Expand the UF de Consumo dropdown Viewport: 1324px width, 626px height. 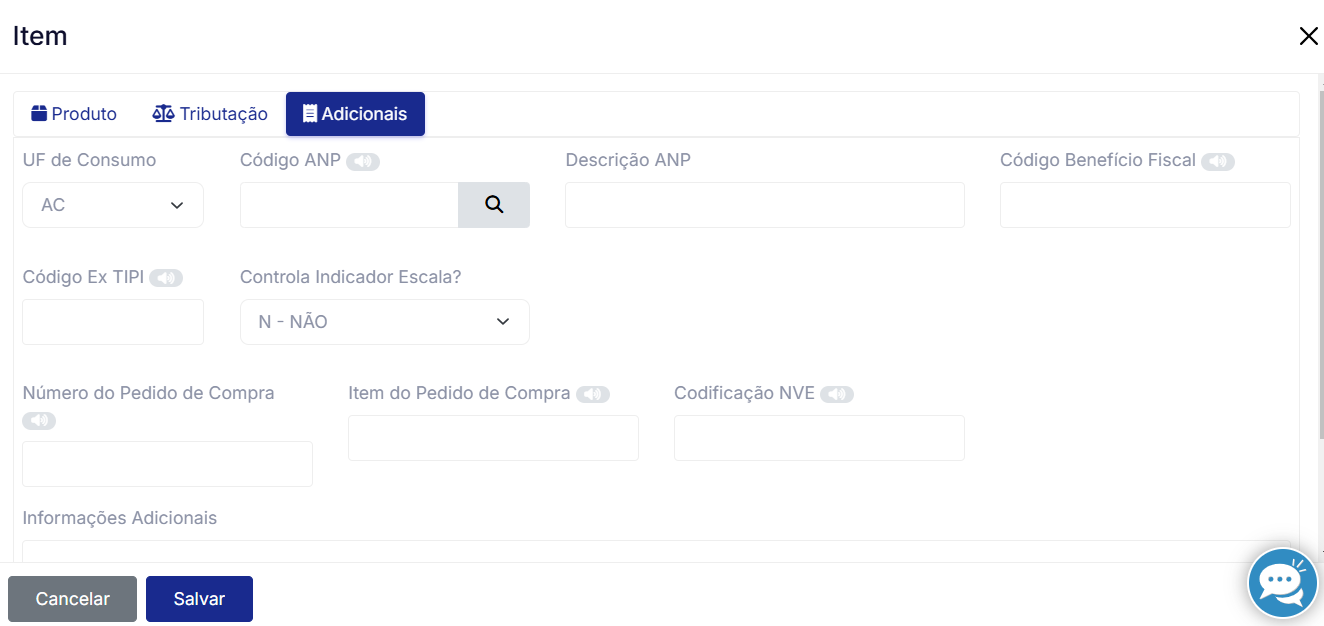point(113,205)
